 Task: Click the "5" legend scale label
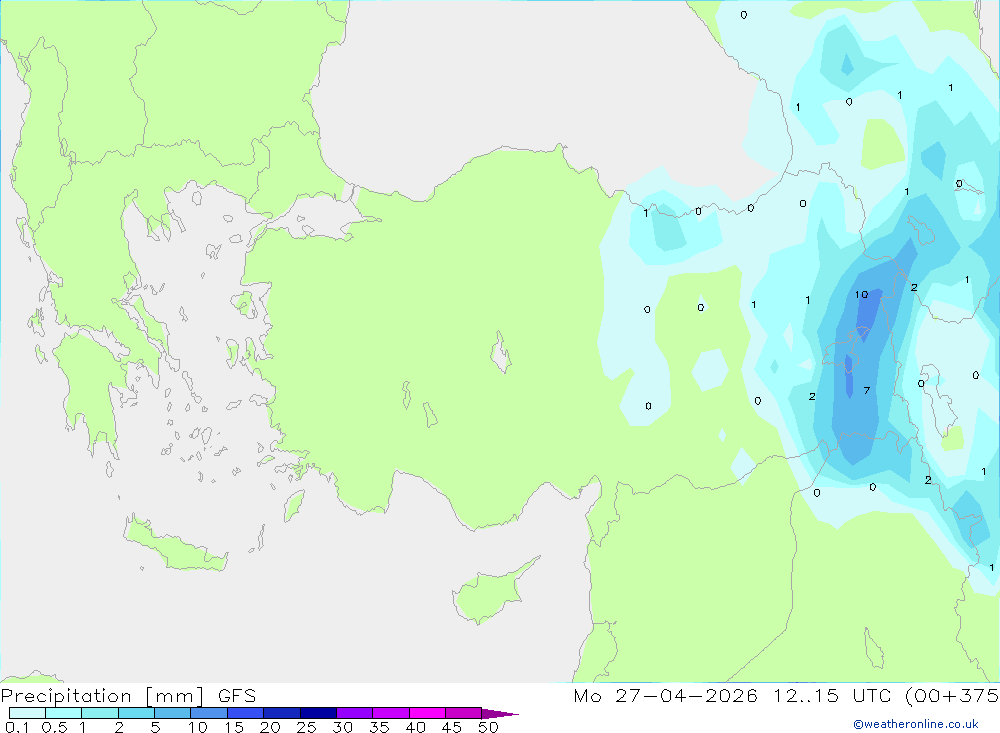[155, 727]
